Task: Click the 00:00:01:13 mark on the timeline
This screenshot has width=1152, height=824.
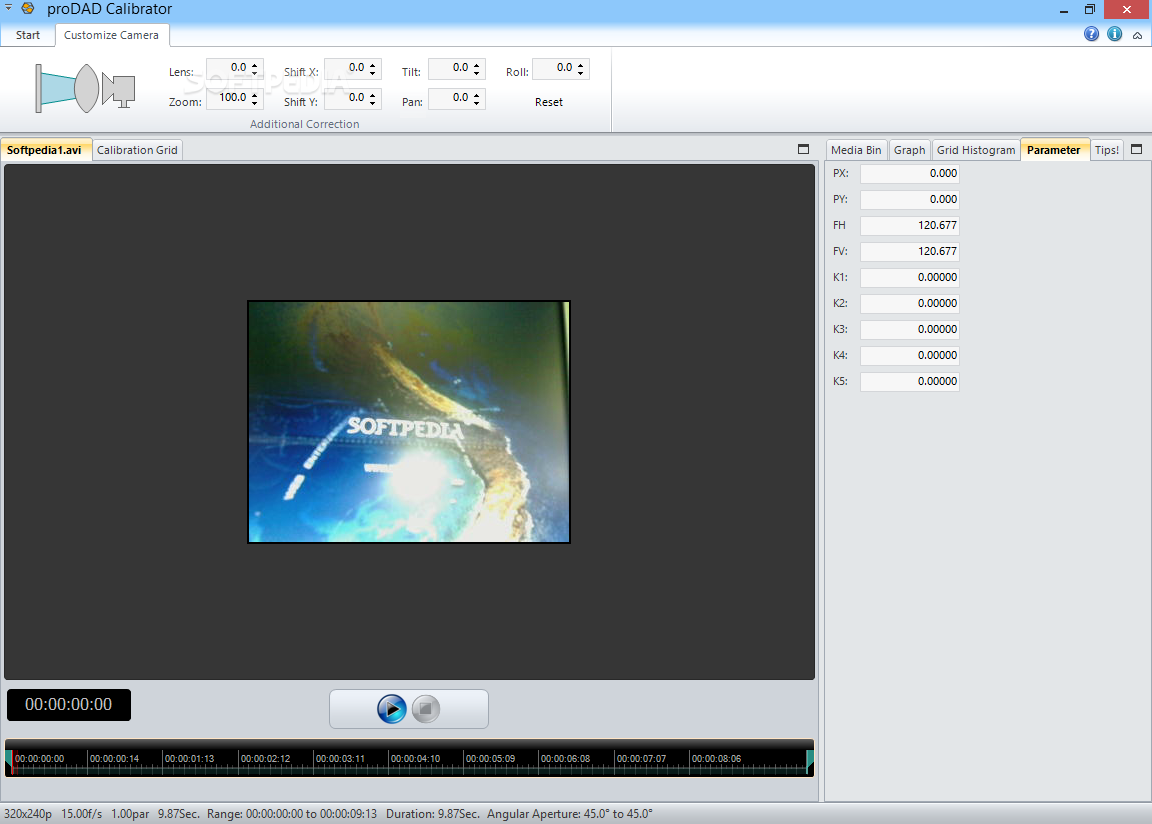Action: 190,759
